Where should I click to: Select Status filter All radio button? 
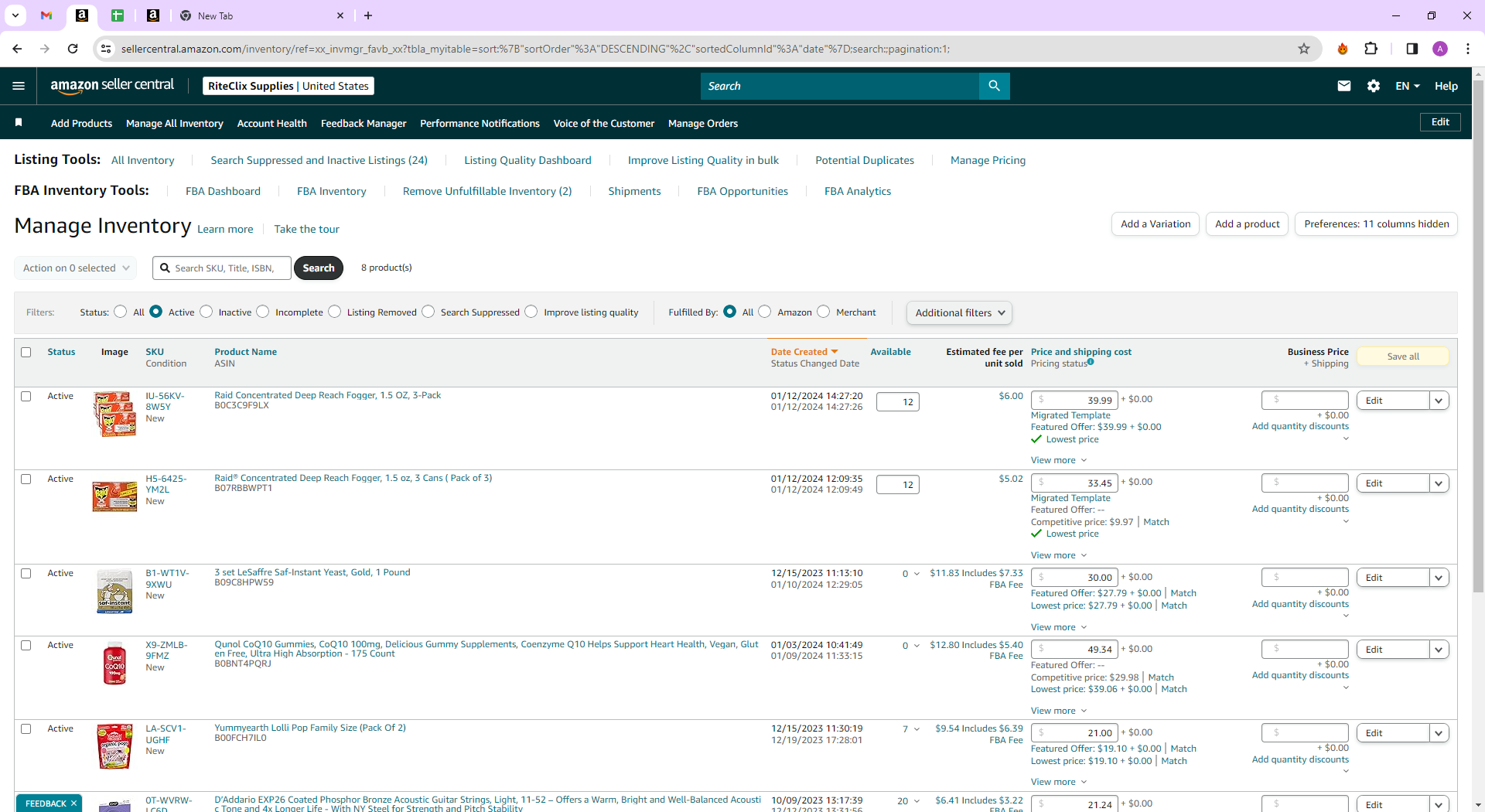click(x=120, y=312)
